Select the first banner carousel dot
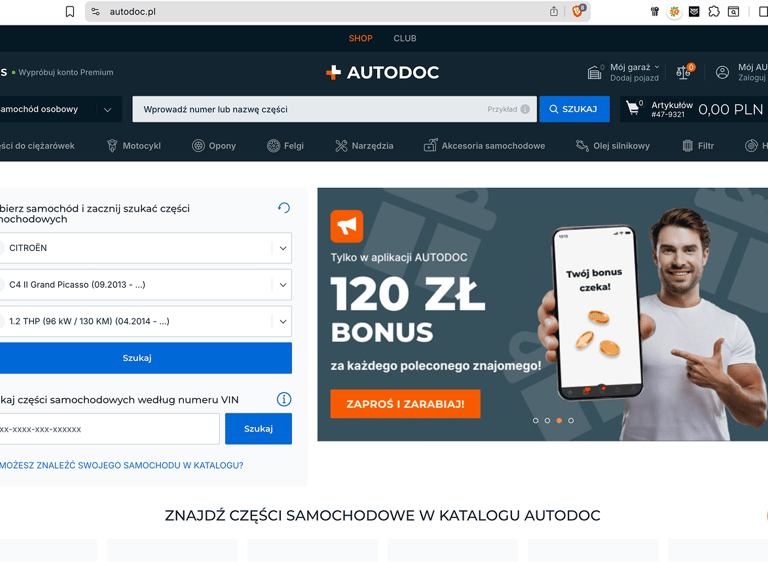Screen dimensions: 768x562 coord(535,420)
